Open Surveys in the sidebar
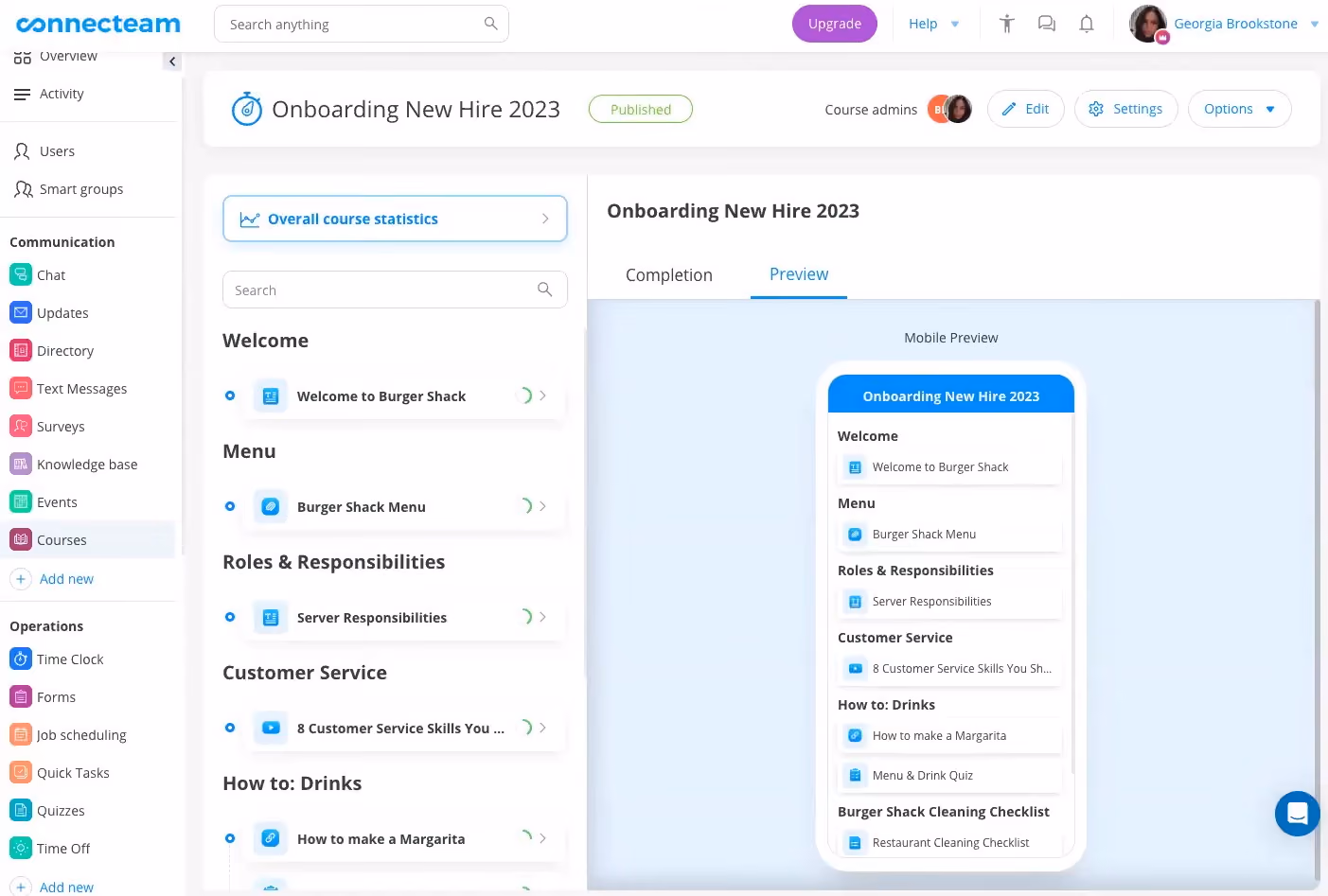The width and height of the screenshot is (1328, 896). 61,427
